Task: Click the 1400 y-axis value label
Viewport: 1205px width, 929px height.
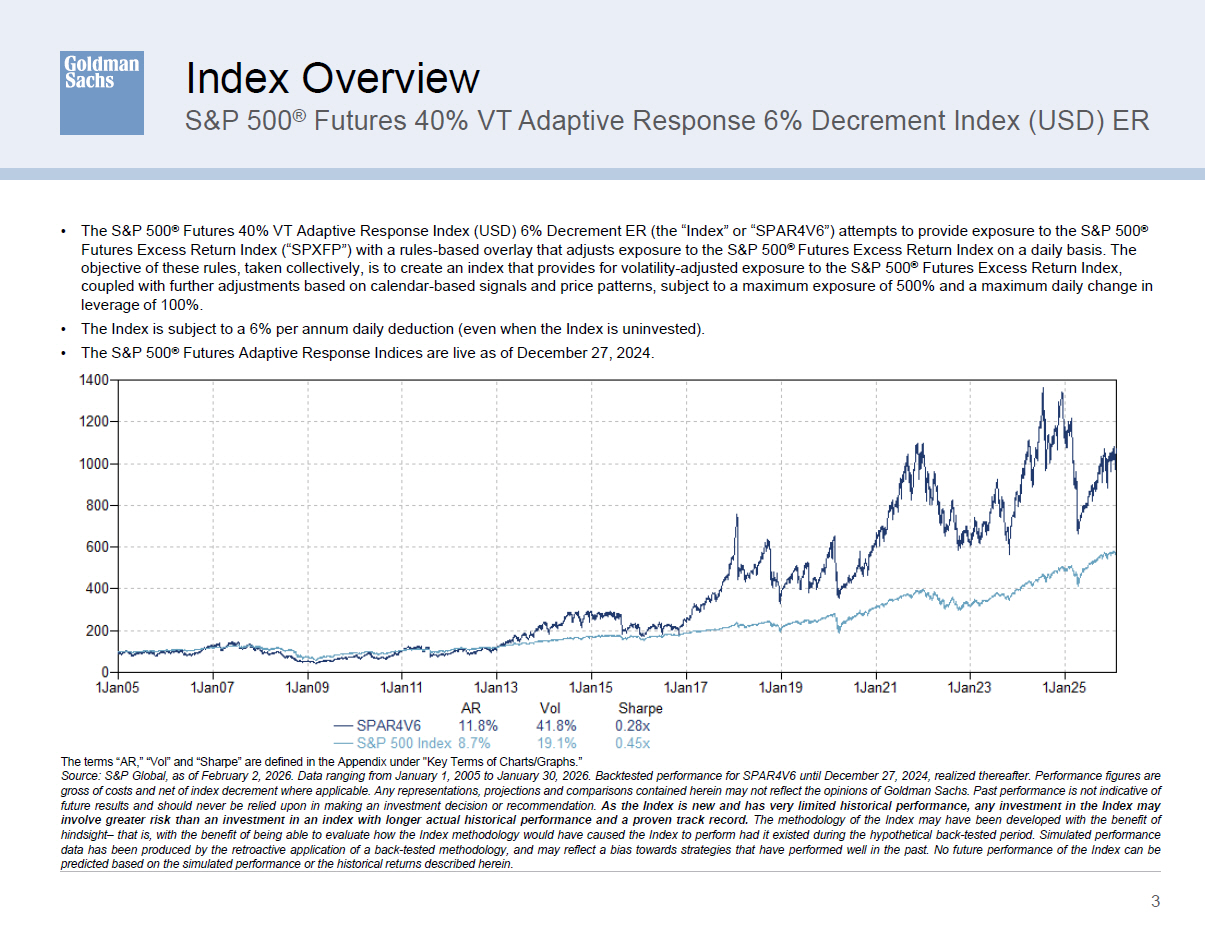Action: 92,380
